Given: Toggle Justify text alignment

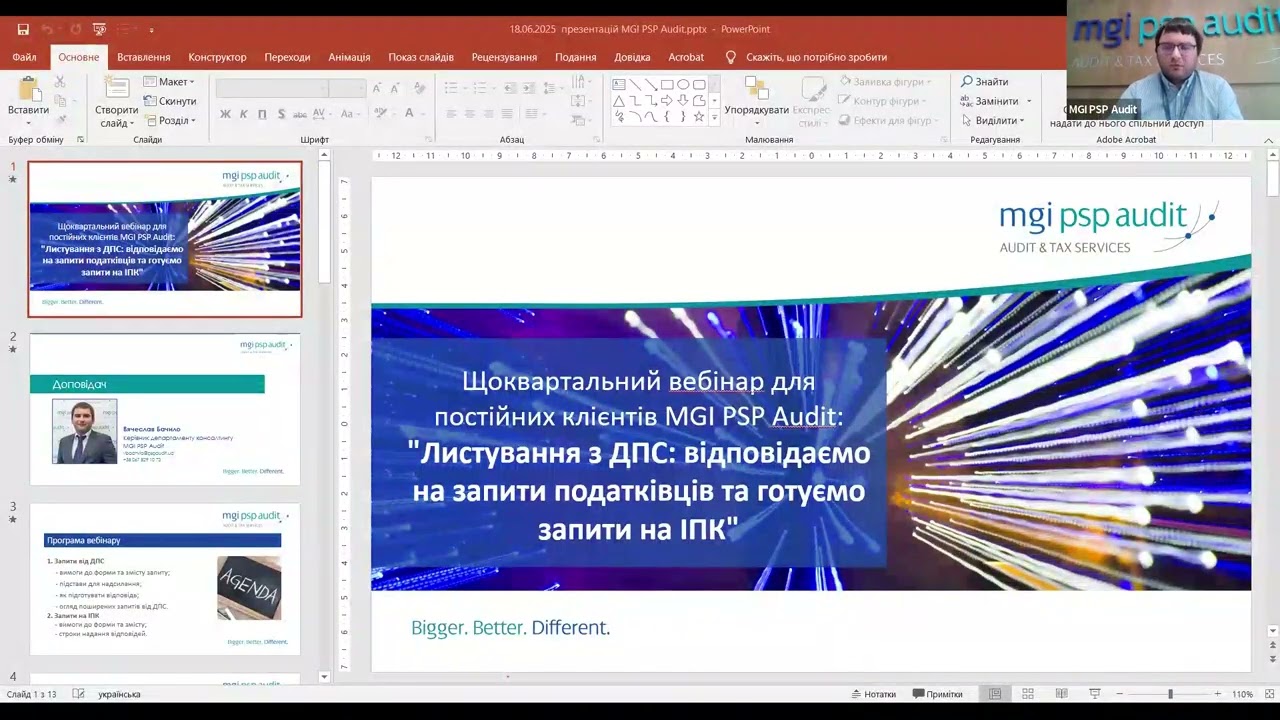Looking at the screenshot, I should (508, 114).
